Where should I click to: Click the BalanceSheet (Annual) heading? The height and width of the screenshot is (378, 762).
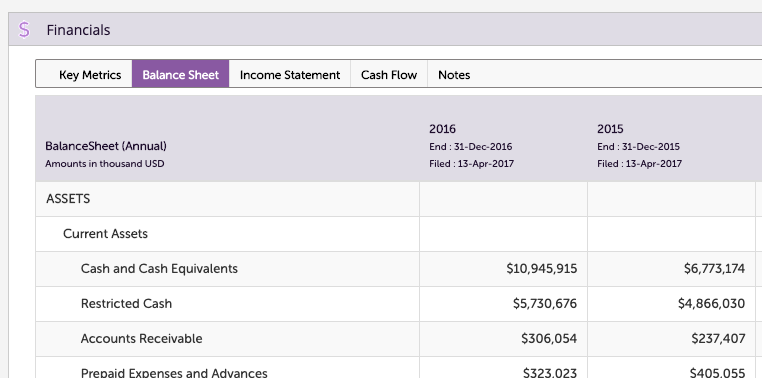(106, 146)
